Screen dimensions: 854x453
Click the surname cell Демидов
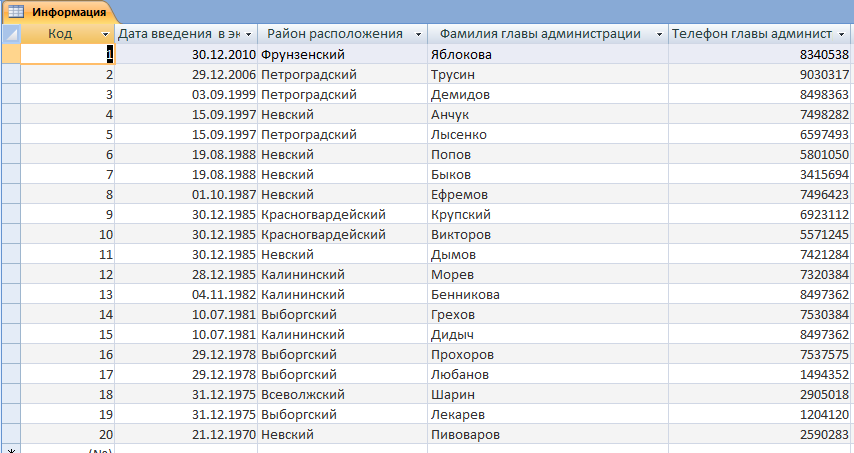(548, 94)
